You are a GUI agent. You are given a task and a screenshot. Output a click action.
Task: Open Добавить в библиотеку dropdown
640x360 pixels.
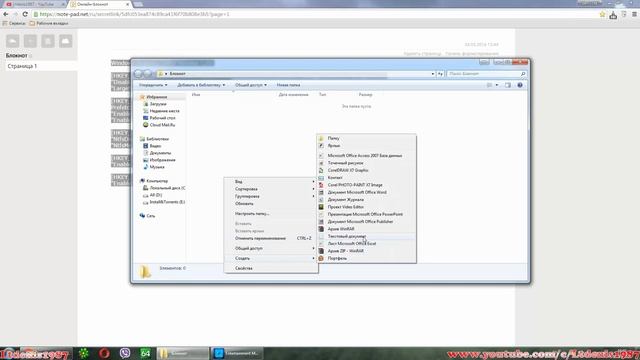[201, 85]
